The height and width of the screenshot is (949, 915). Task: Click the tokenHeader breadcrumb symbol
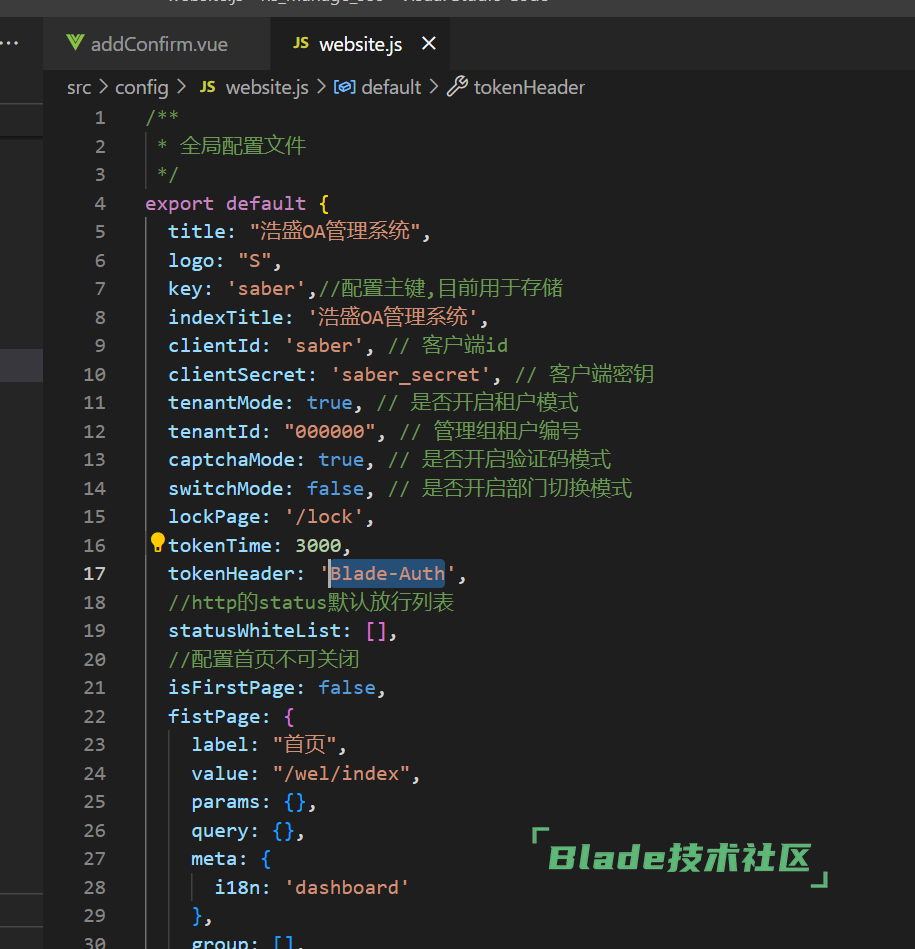pos(529,88)
